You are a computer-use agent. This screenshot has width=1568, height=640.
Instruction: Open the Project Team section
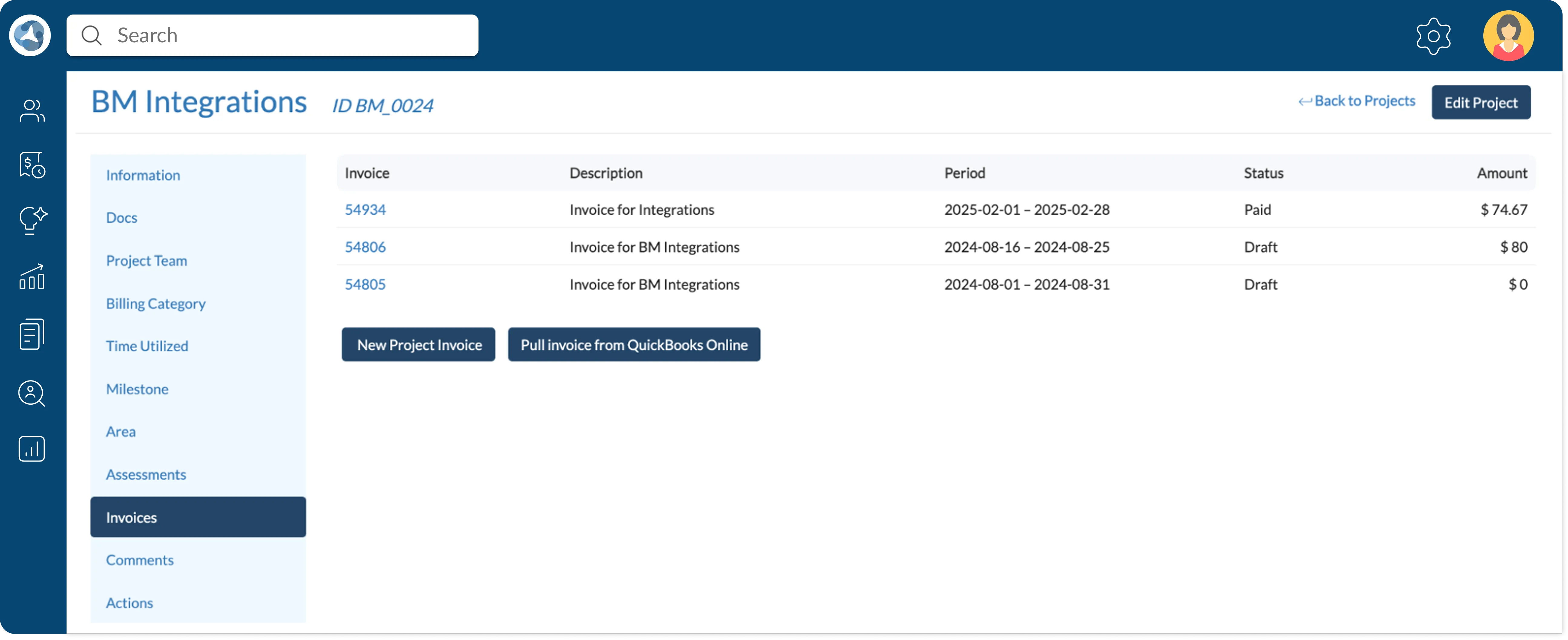146,260
